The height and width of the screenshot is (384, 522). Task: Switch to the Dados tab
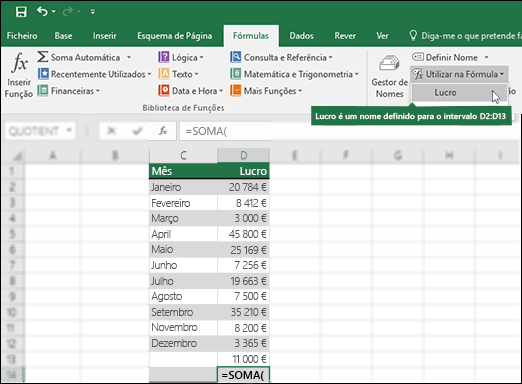301,36
